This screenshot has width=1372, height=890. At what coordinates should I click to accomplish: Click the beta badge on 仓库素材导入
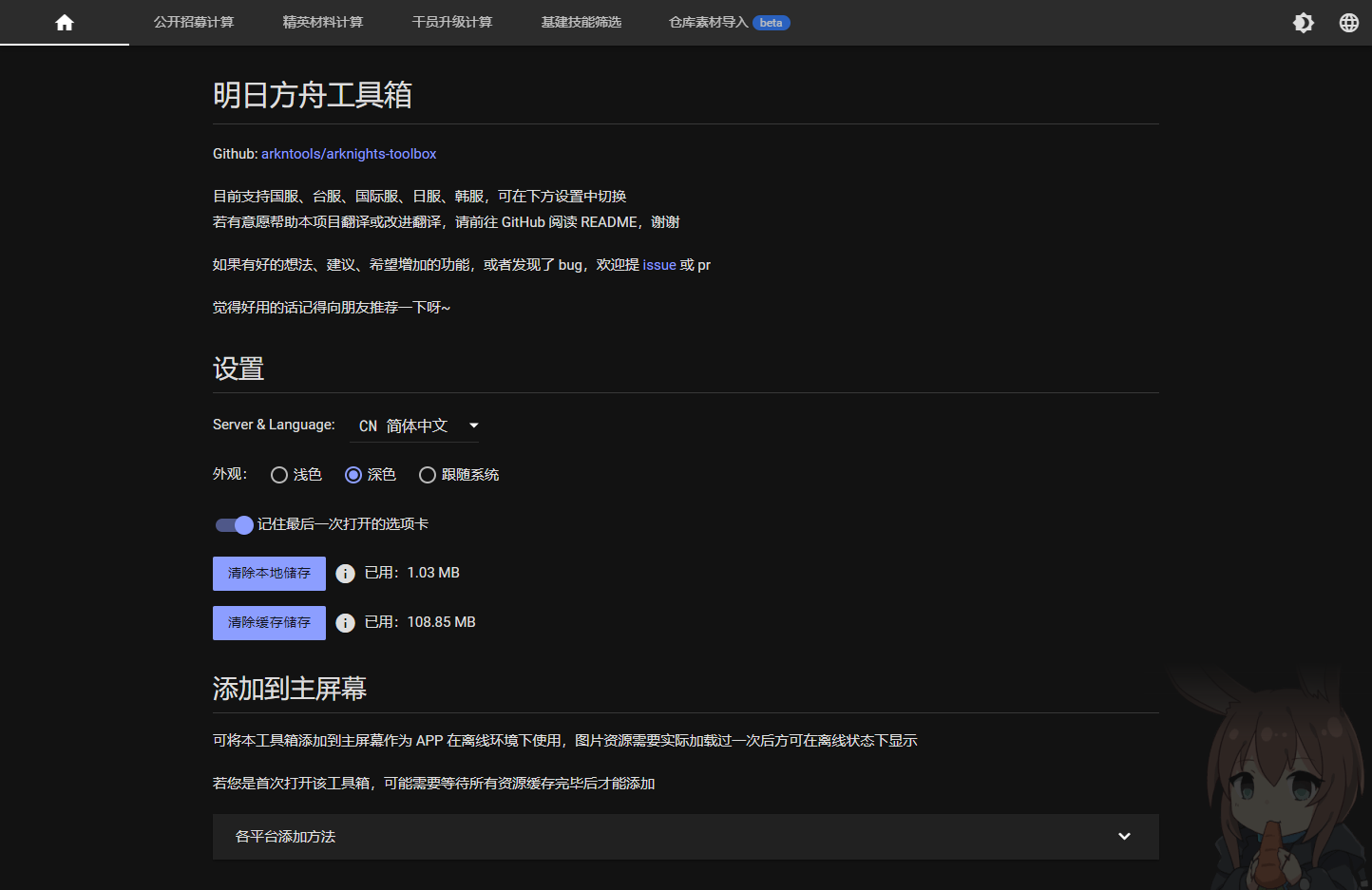pos(771,22)
